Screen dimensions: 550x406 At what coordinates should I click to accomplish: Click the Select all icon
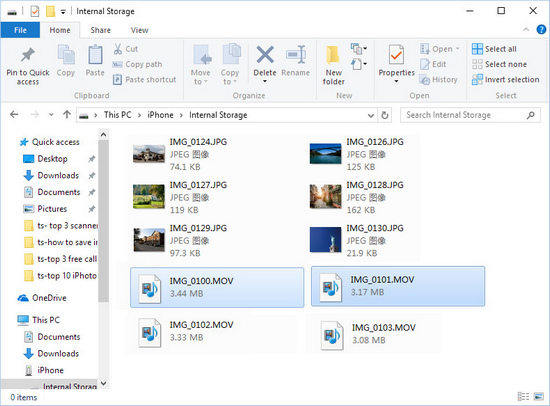tap(477, 49)
